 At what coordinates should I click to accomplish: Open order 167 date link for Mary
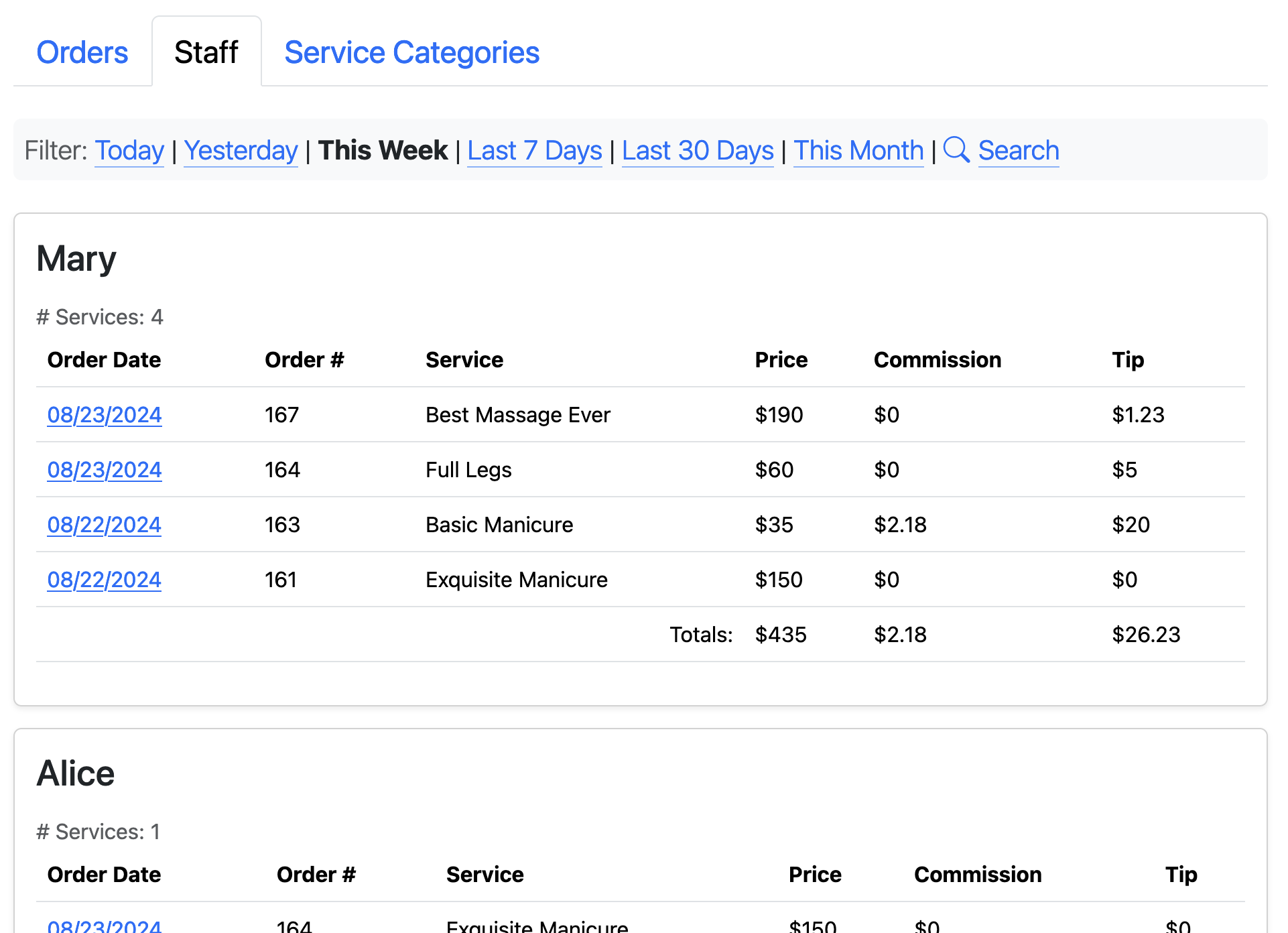105,415
